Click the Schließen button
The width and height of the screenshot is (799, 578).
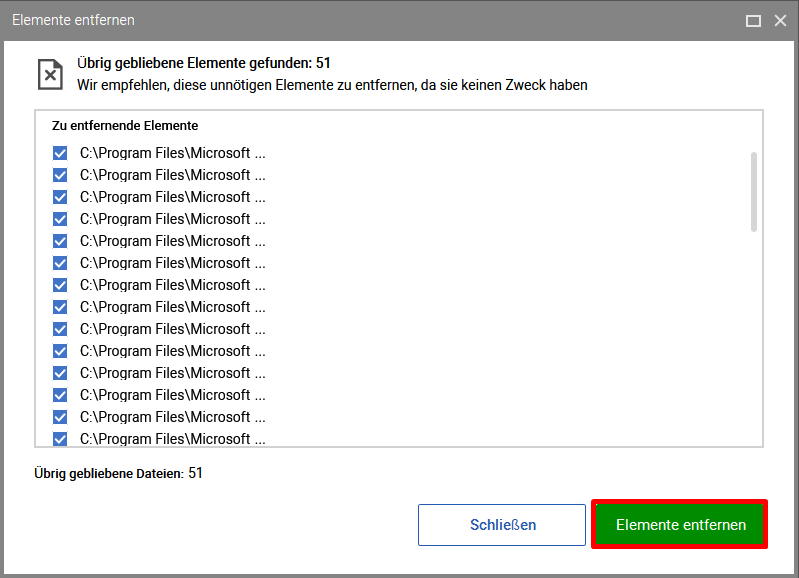[x=502, y=525]
